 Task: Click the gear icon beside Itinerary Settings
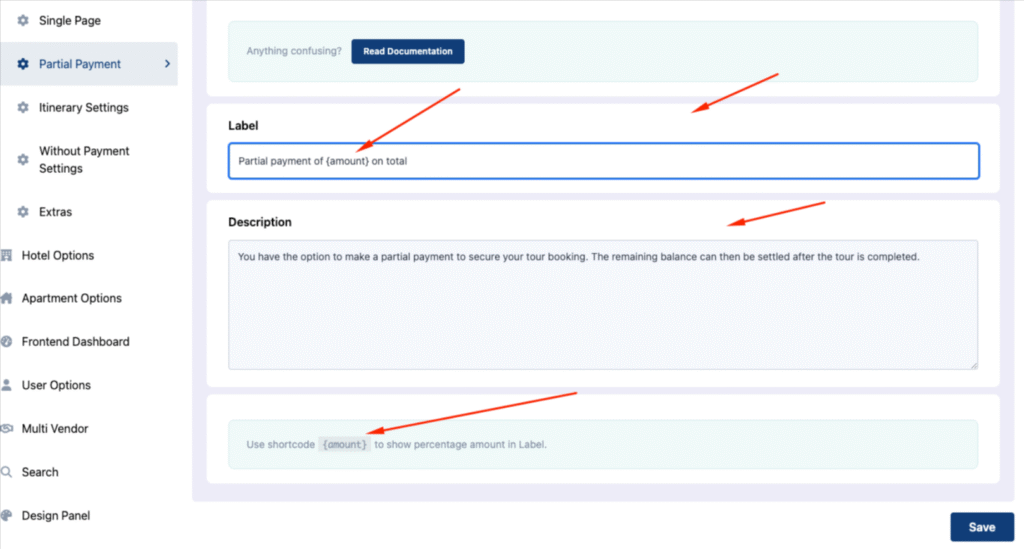pos(23,107)
